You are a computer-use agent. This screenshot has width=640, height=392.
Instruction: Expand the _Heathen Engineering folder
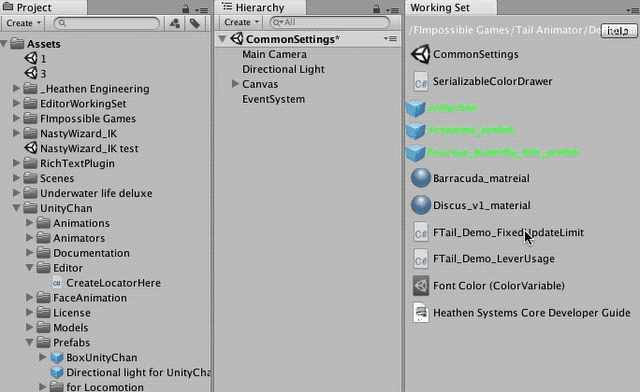(x=16, y=88)
